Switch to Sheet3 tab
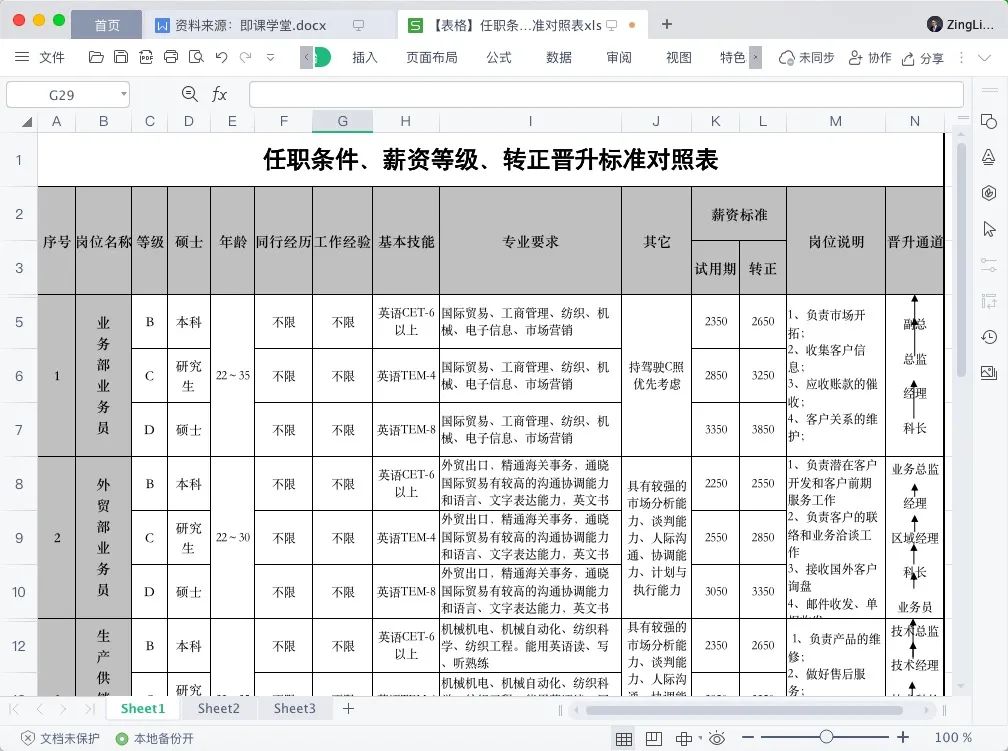Screen dimensions: 1008x751 pos(294,709)
